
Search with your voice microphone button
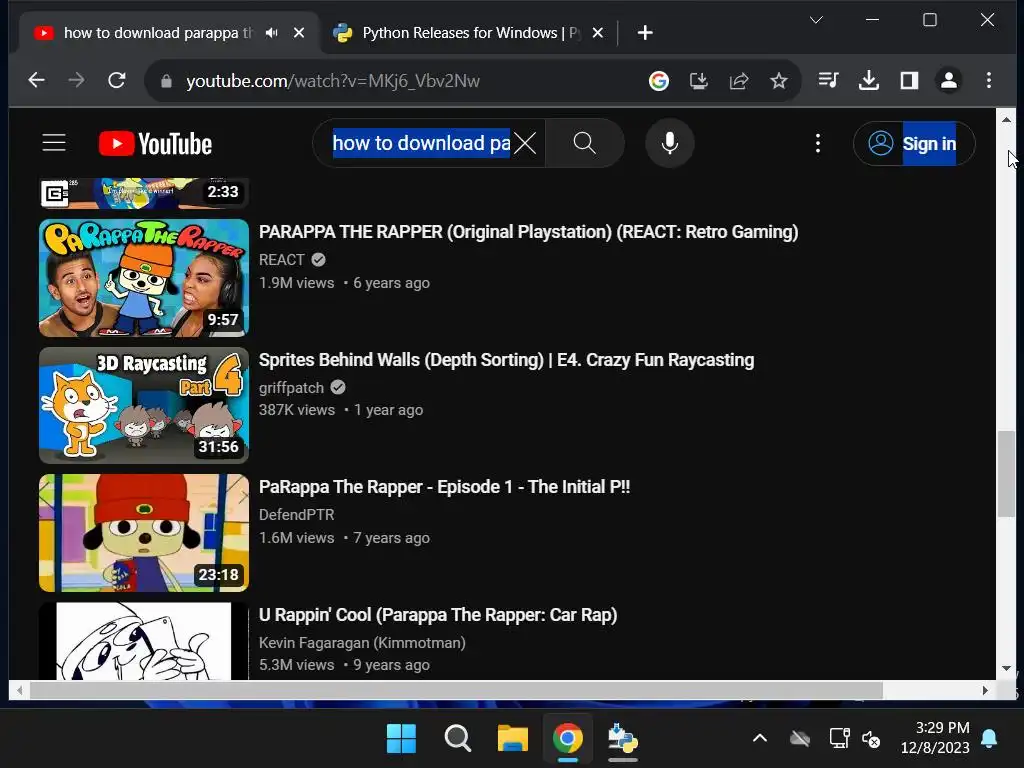click(x=669, y=143)
